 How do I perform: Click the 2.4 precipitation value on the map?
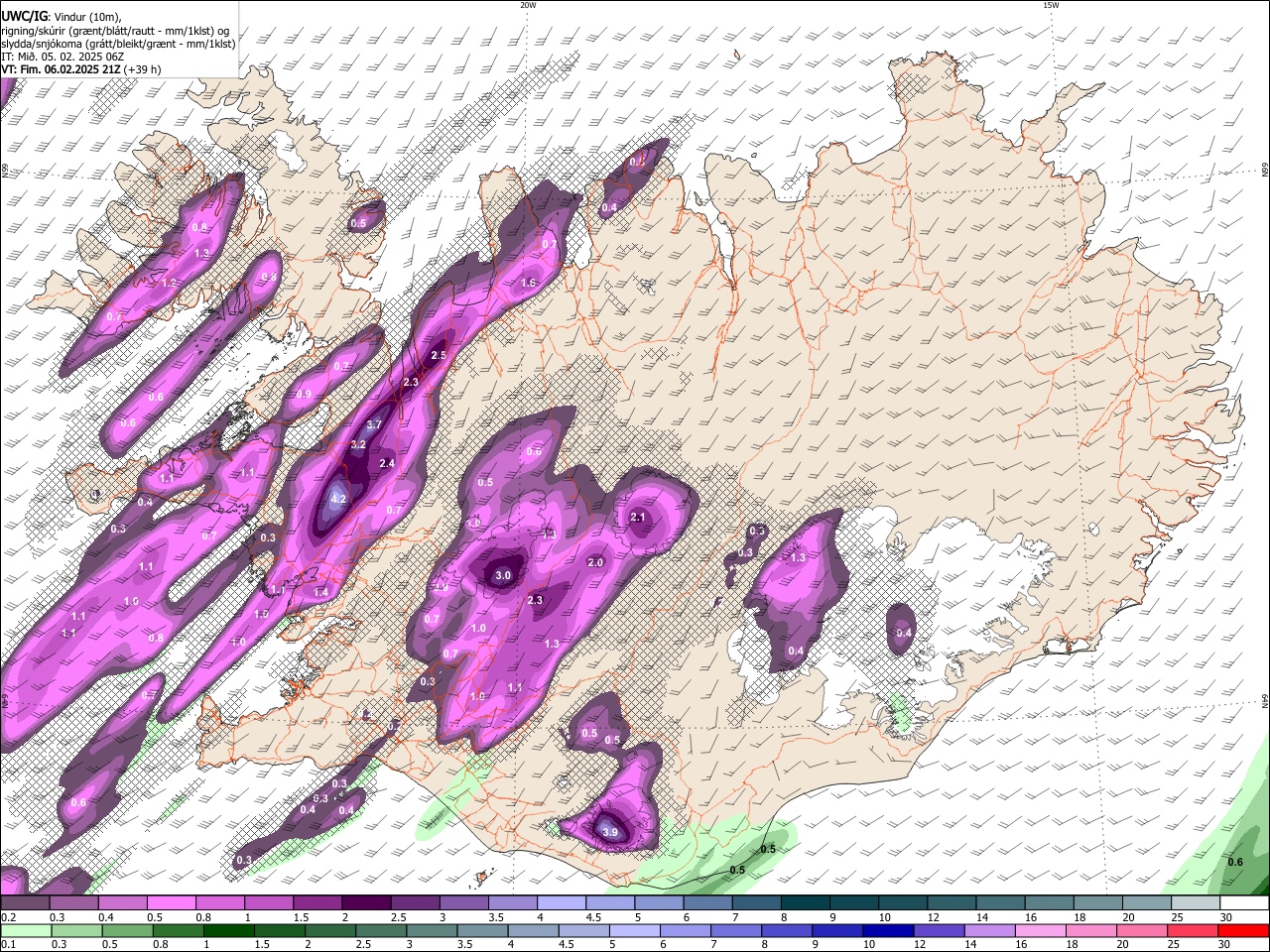point(387,463)
